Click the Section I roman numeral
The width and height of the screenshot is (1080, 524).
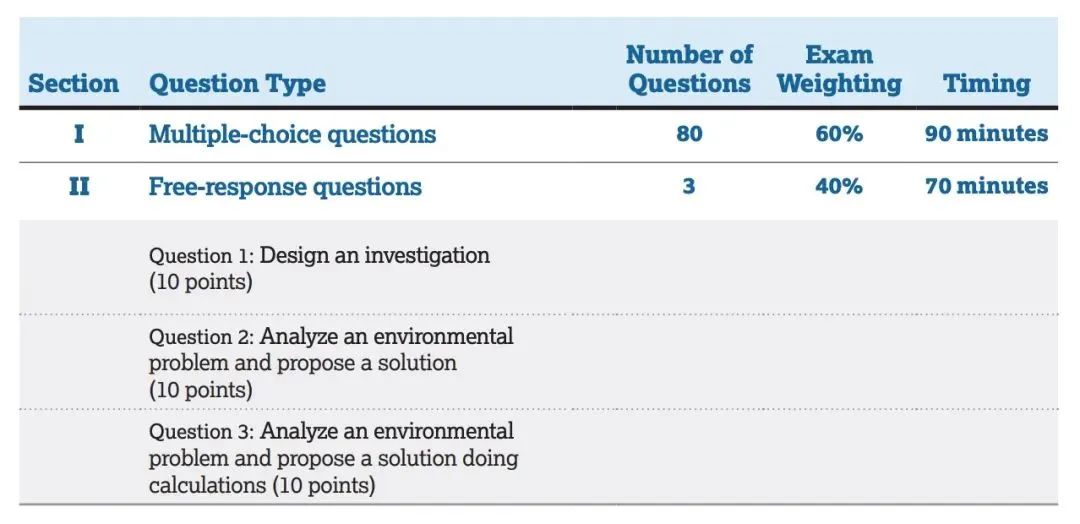click(79, 134)
